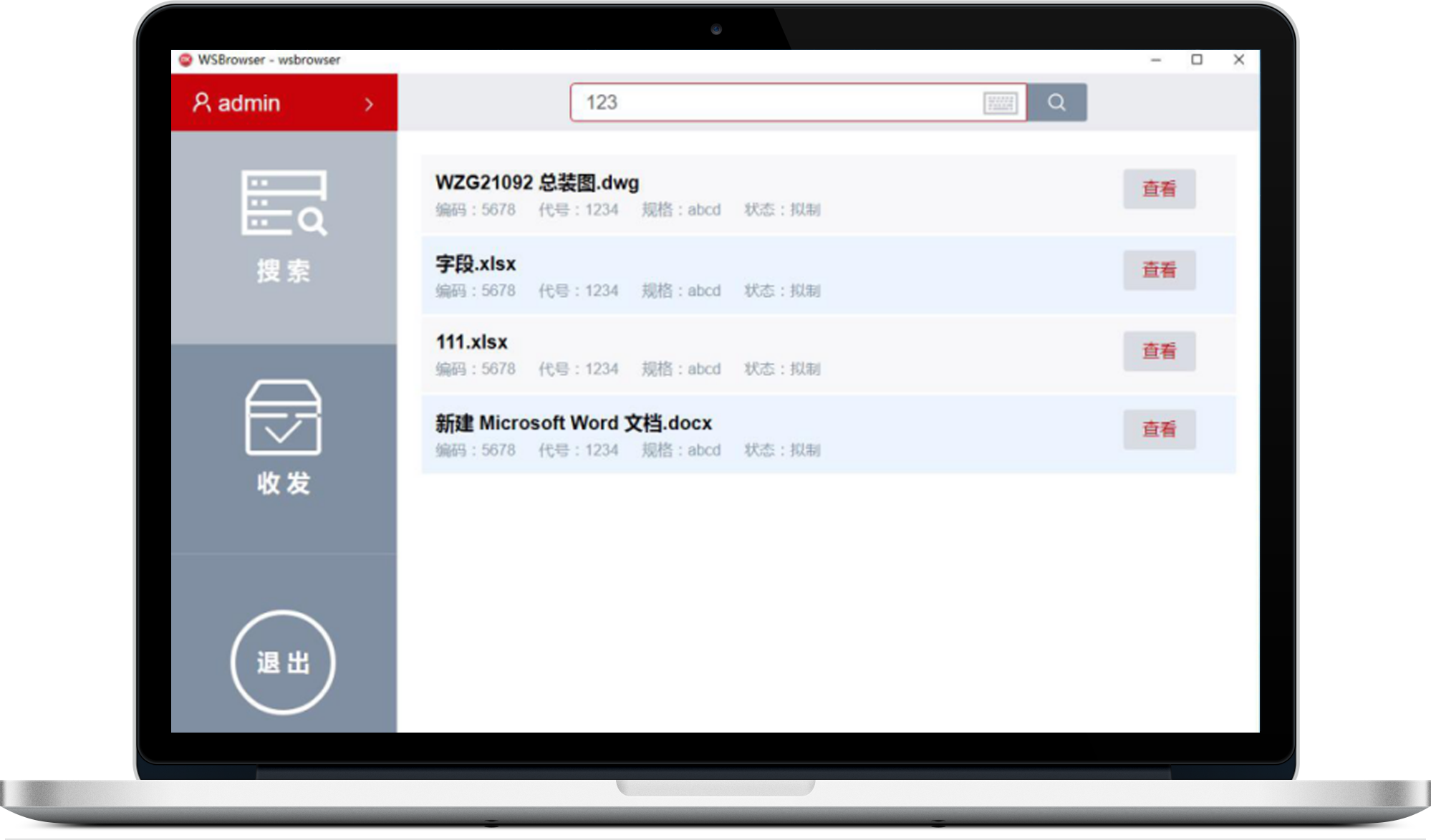
Task: View WZG21092 总装图.dwg with 查看
Action: click(1159, 189)
